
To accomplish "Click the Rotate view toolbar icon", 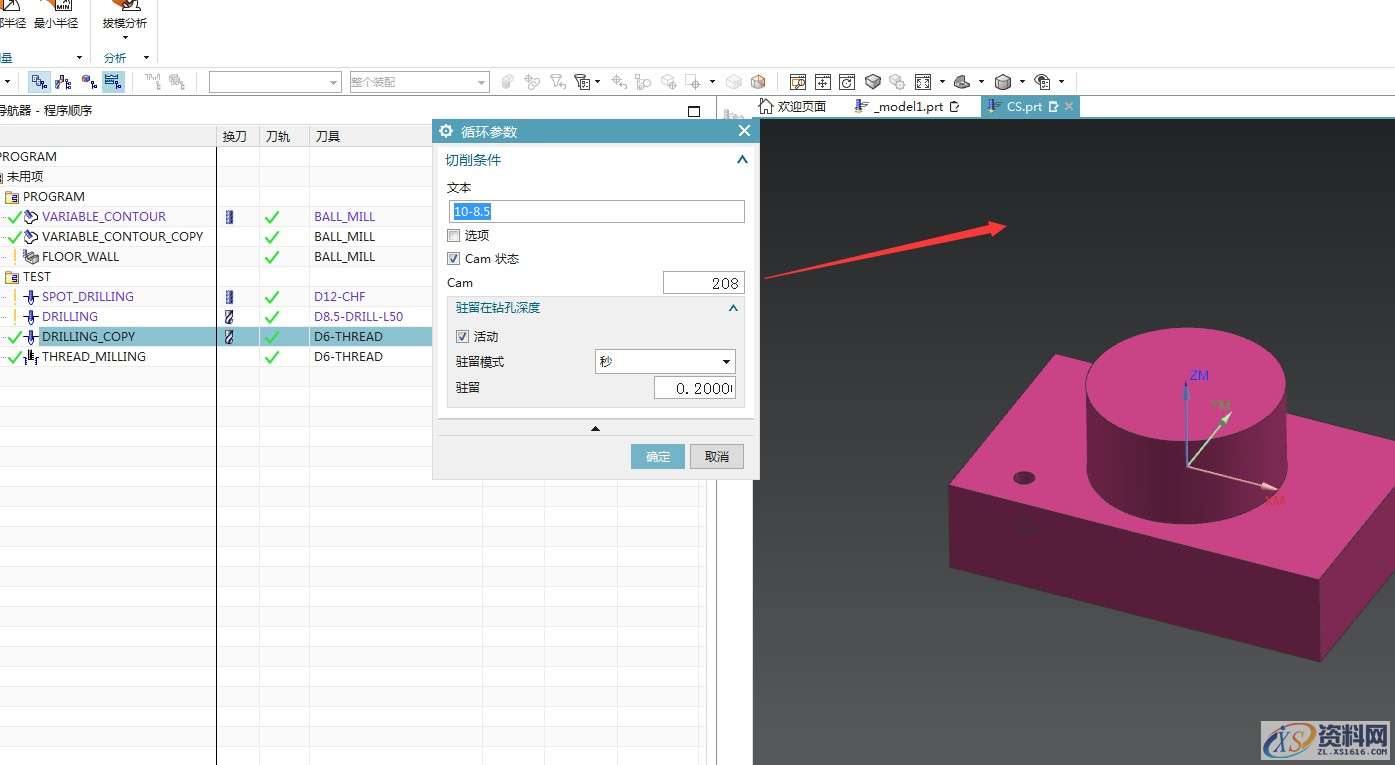I will 847,82.
